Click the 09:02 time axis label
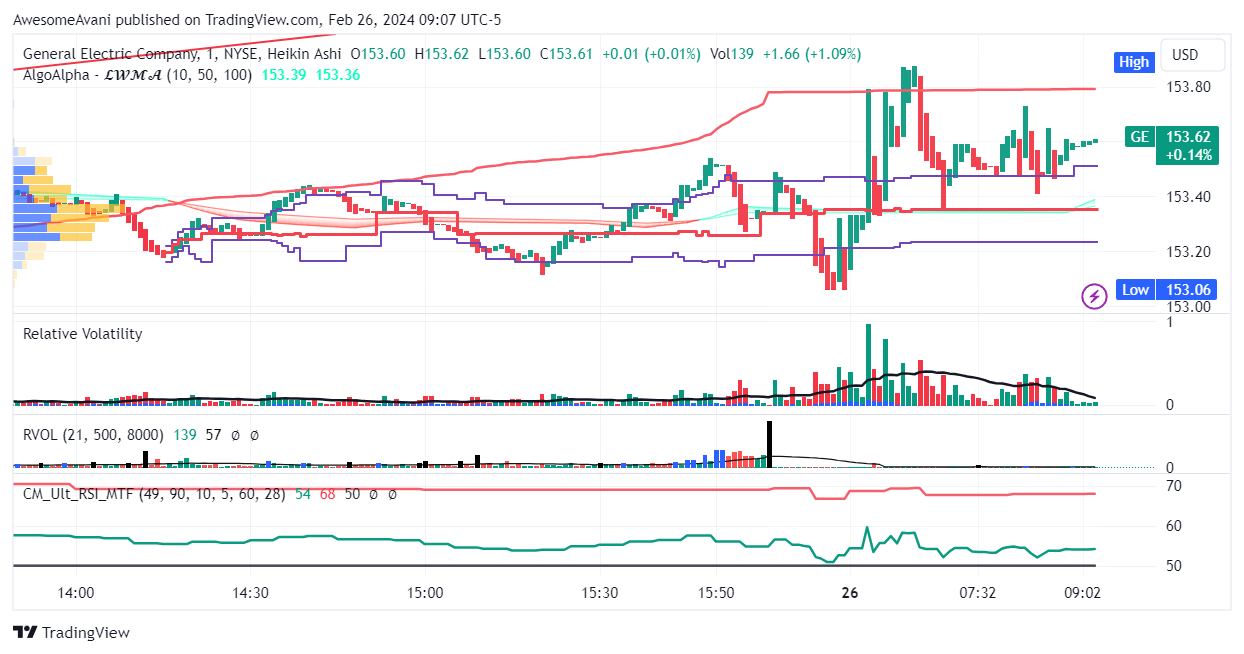The height and width of the screenshot is (654, 1244). pyautogui.click(x=1082, y=593)
